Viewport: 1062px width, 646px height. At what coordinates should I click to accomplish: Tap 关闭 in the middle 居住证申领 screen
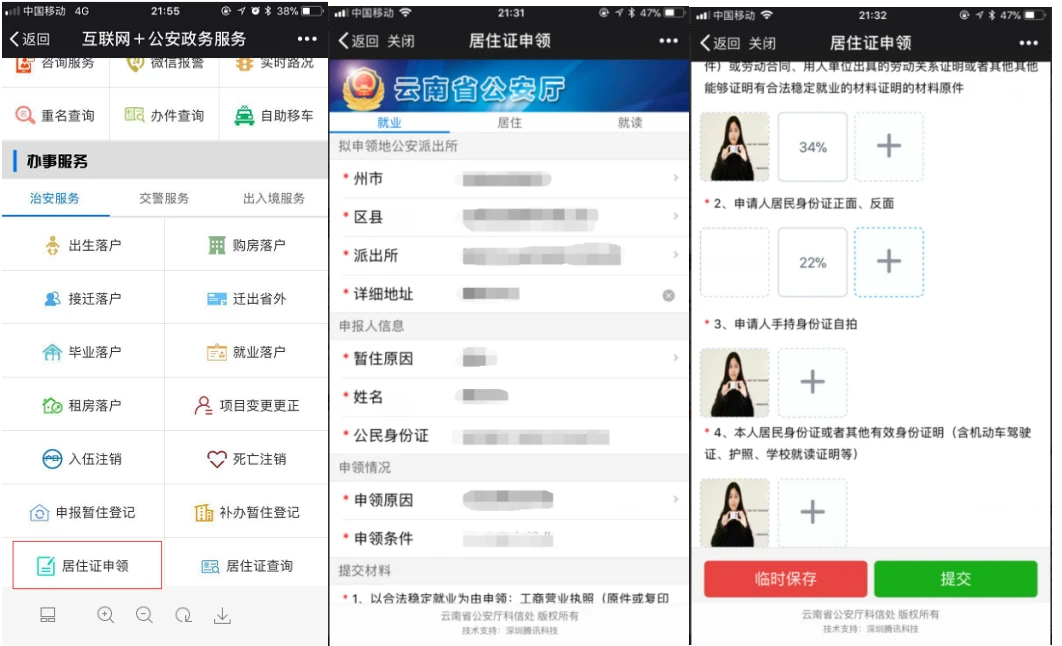[x=401, y=41]
